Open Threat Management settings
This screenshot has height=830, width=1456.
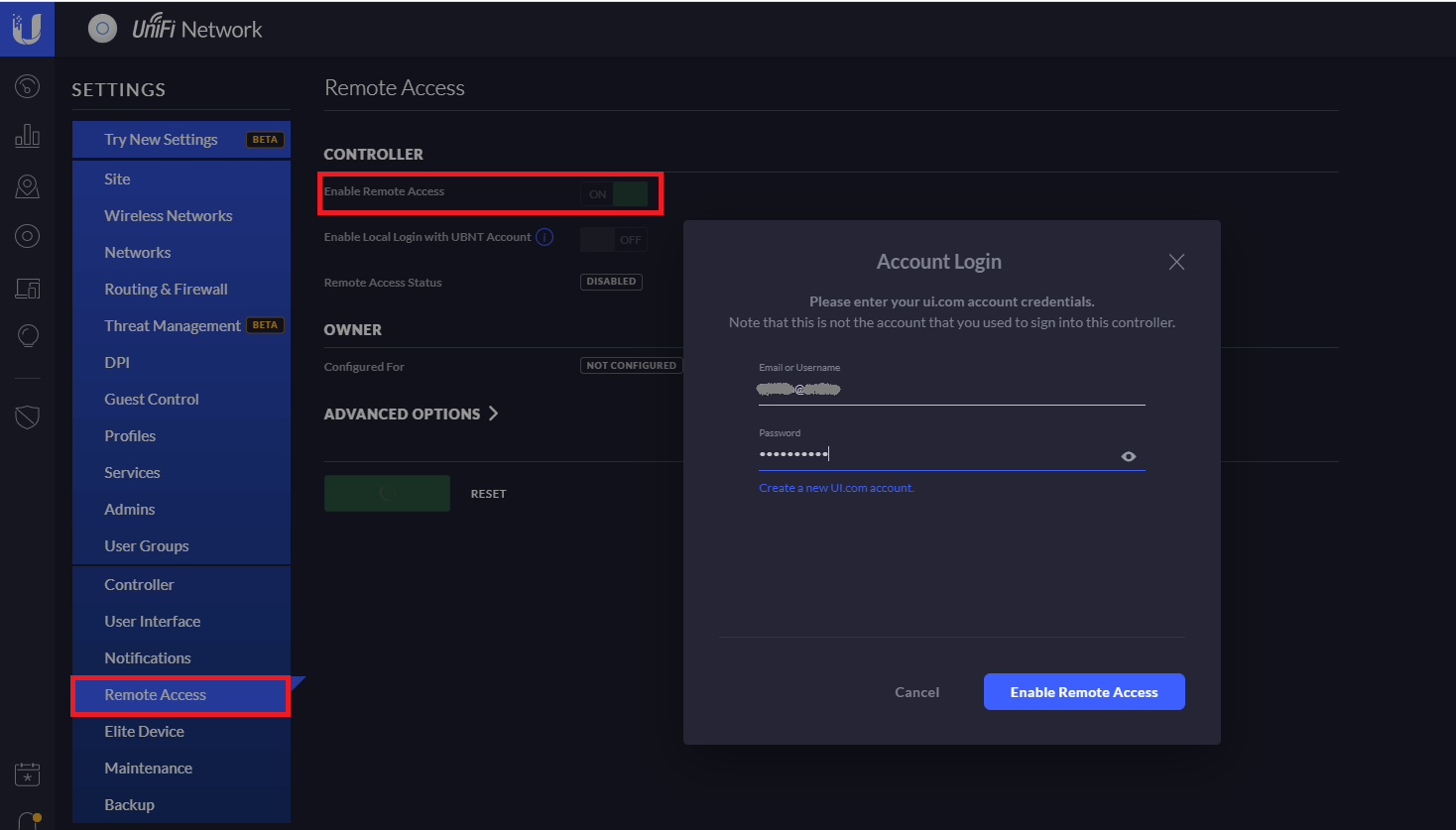pyautogui.click(x=182, y=325)
